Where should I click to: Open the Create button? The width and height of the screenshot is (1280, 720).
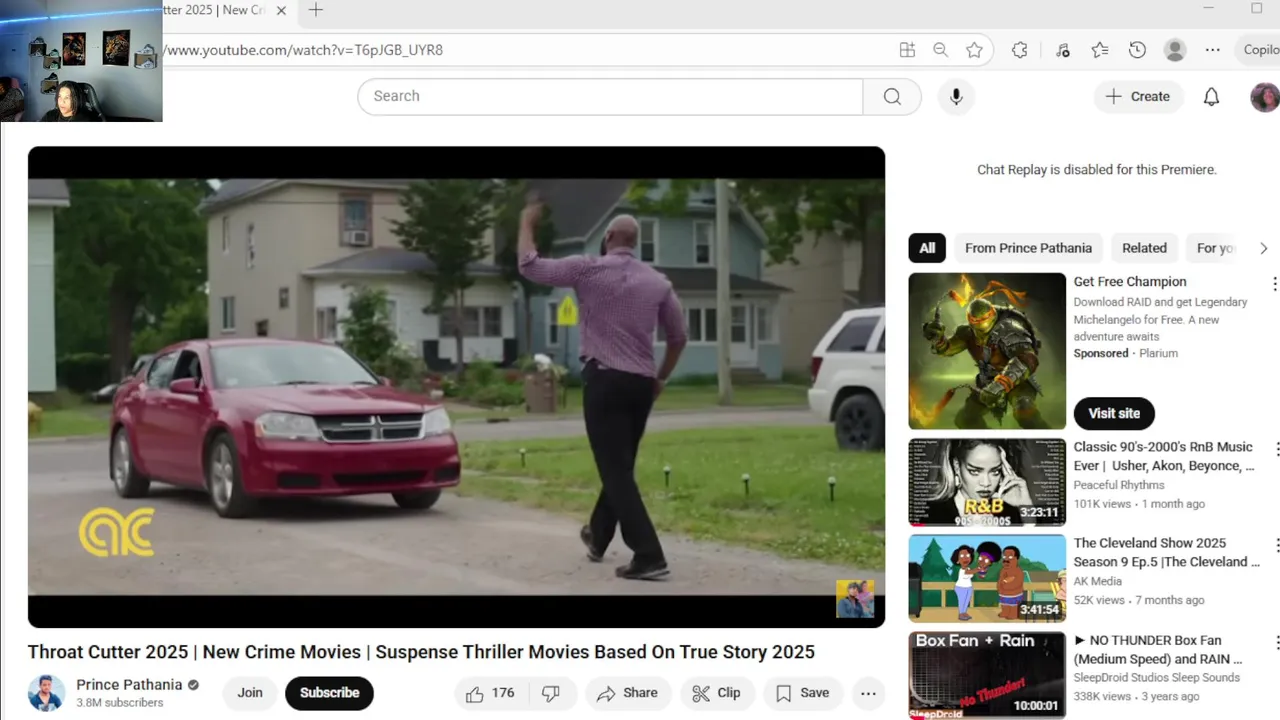tap(1138, 96)
